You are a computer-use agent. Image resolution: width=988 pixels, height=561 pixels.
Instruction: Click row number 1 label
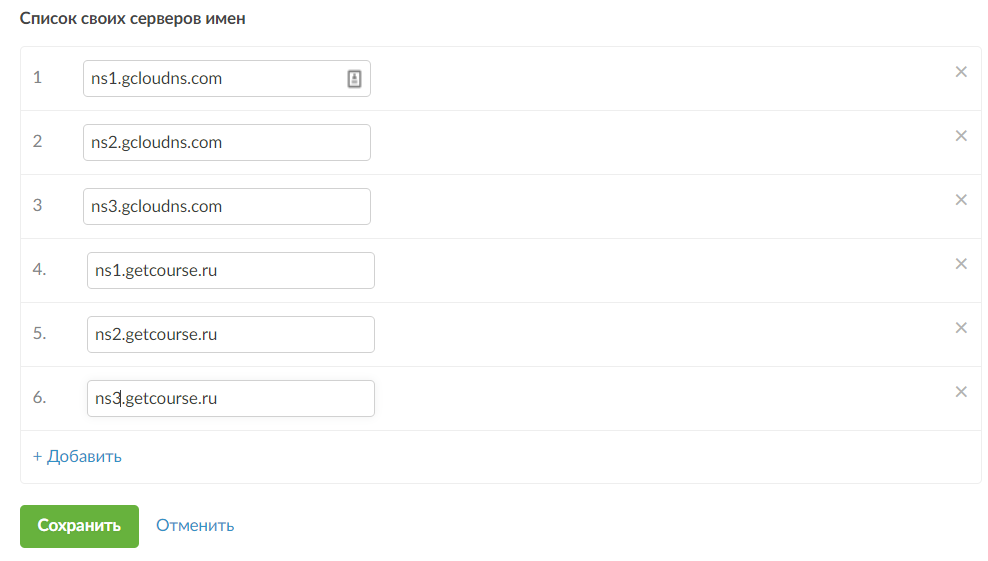pos(38,77)
